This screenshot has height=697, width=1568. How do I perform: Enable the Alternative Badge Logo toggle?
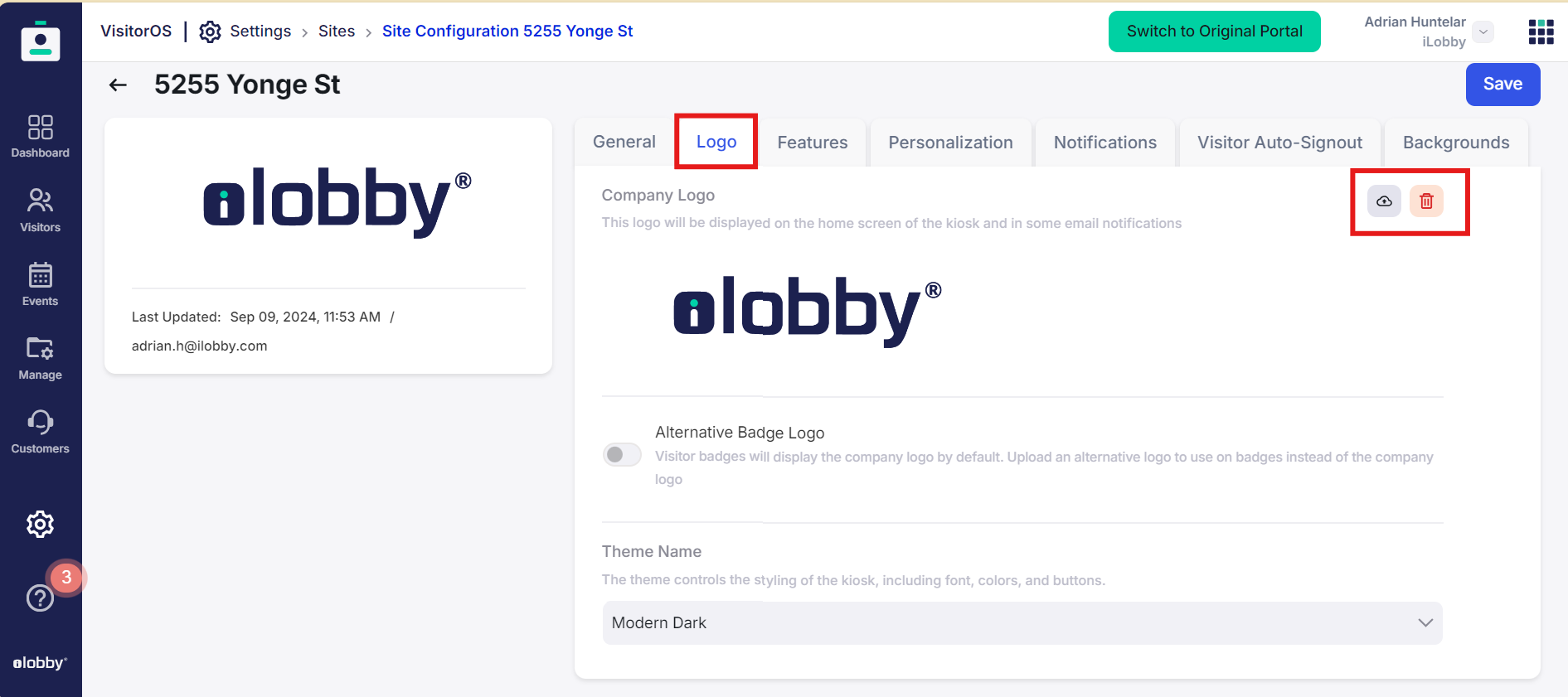622,454
